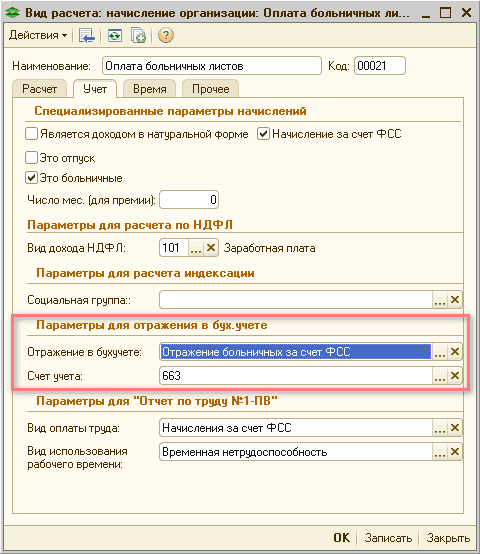Close the window with title bar X
The width and height of the screenshot is (480, 554).
coord(466,13)
